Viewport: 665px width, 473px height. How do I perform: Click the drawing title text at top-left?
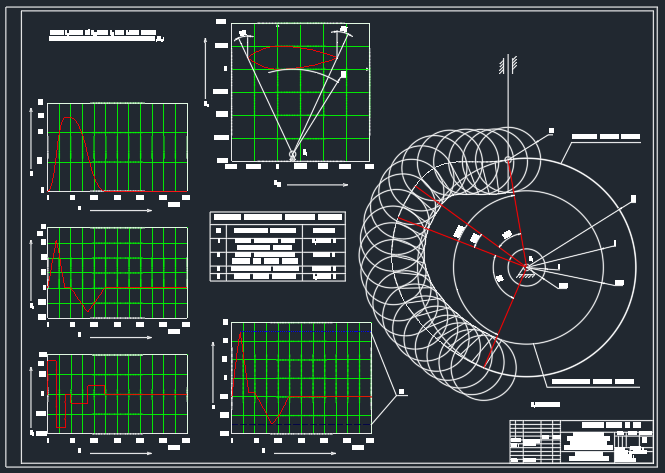point(106,36)
